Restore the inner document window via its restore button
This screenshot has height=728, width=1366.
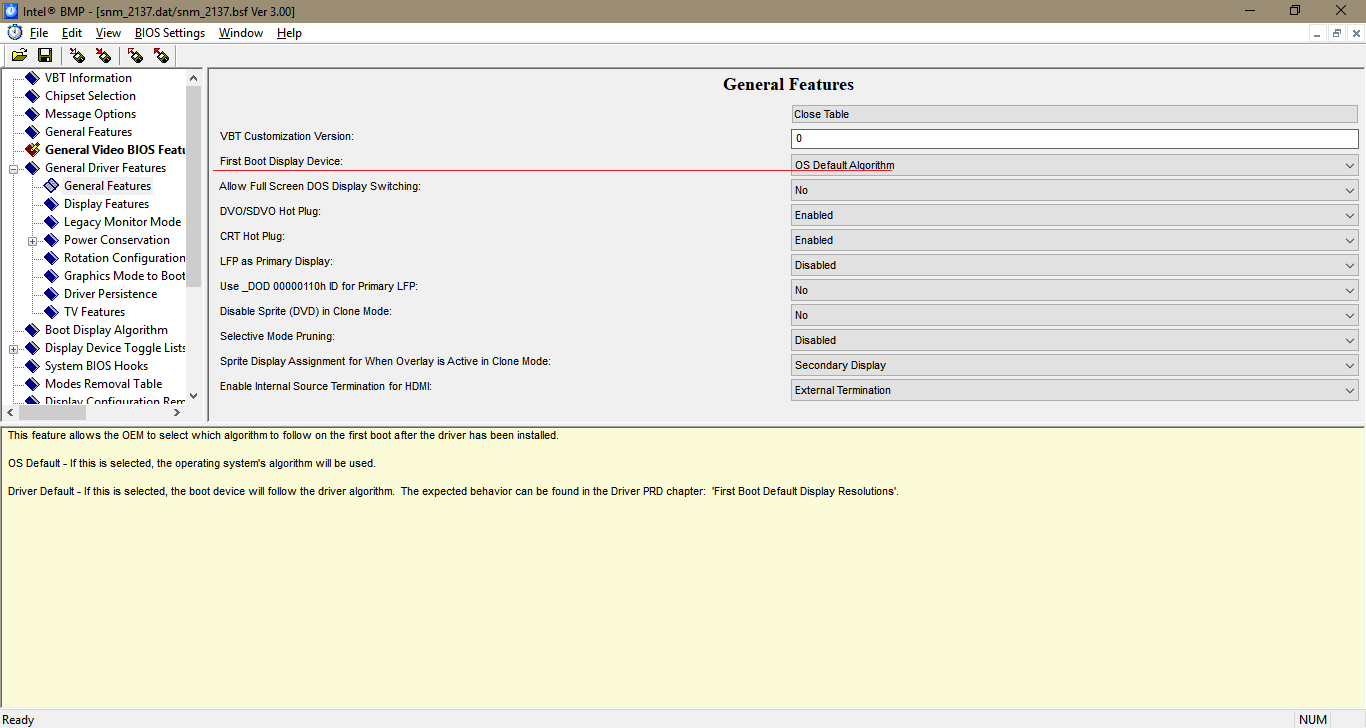pyautogui.click(x=1337, y=33)
